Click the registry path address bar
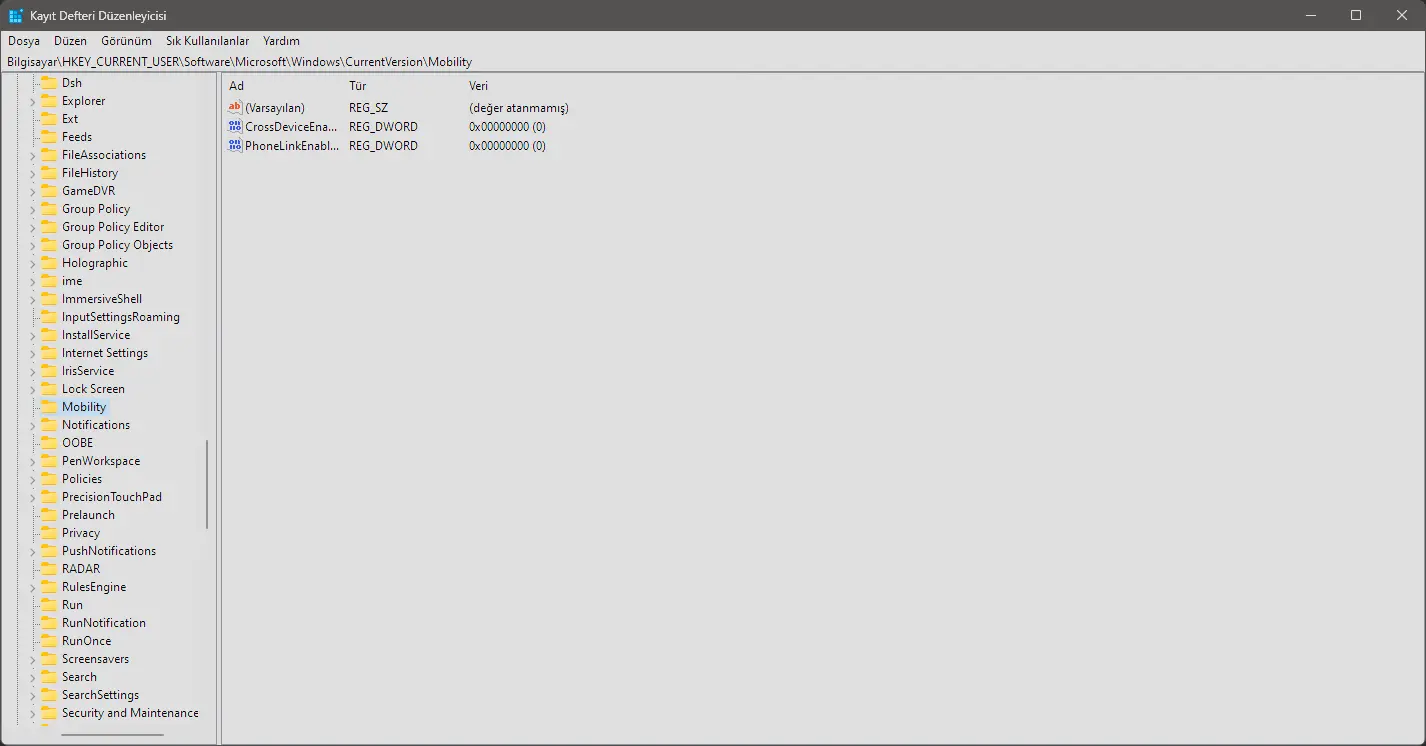 point(713,62)
